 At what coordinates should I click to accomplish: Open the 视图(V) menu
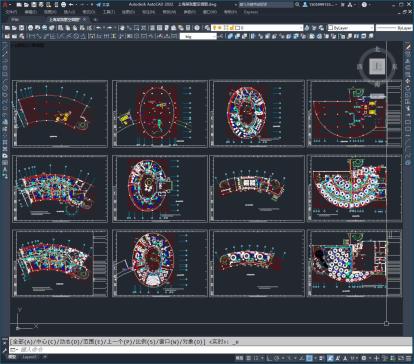[50, 12]
